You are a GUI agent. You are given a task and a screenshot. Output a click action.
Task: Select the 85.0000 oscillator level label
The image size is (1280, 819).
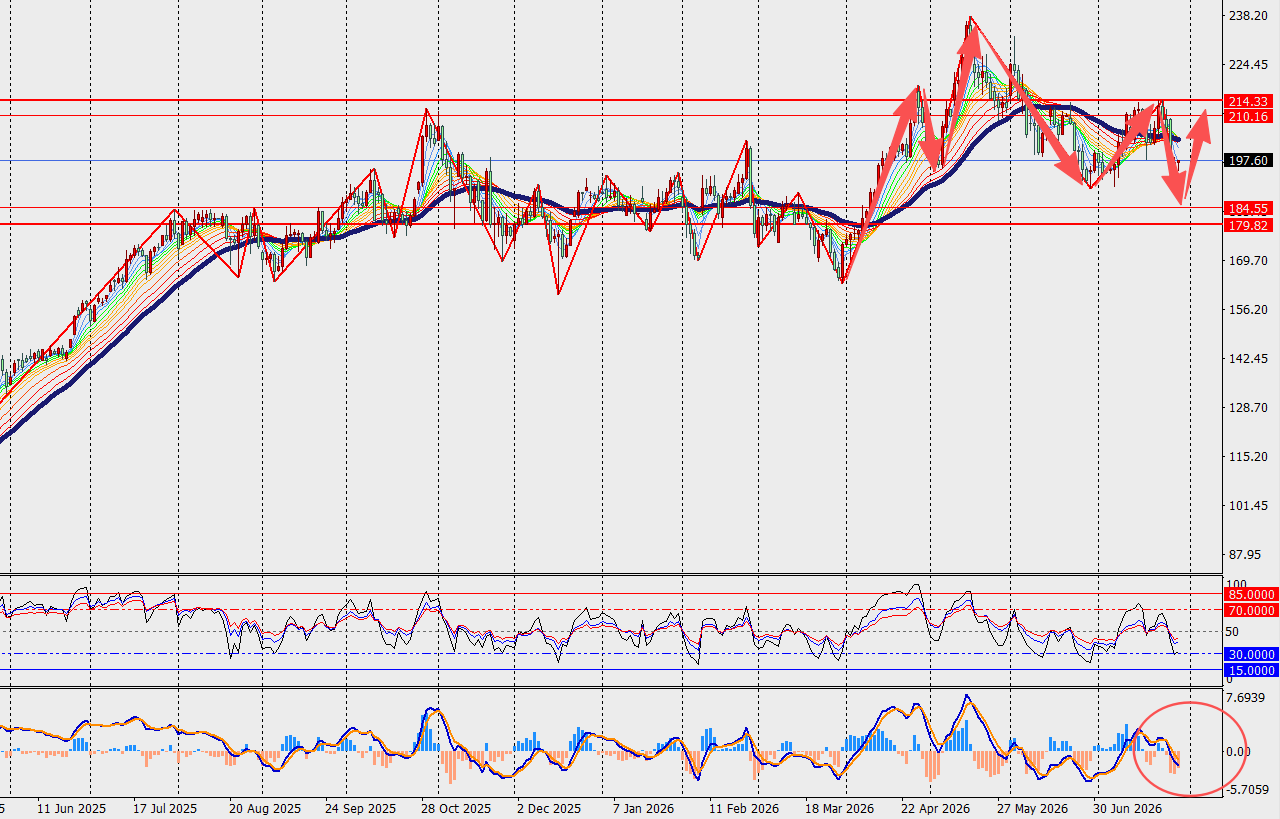point(1251,594)
